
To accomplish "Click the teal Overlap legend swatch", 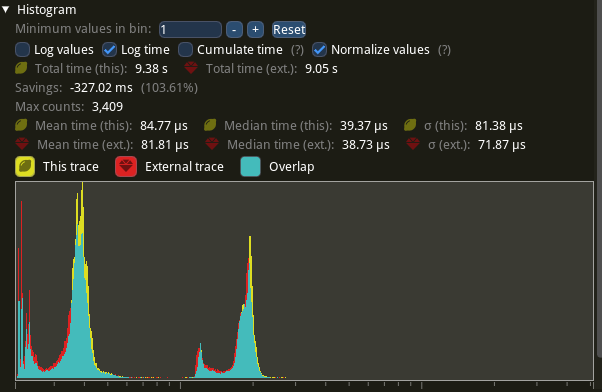I will tap(250, 167).
